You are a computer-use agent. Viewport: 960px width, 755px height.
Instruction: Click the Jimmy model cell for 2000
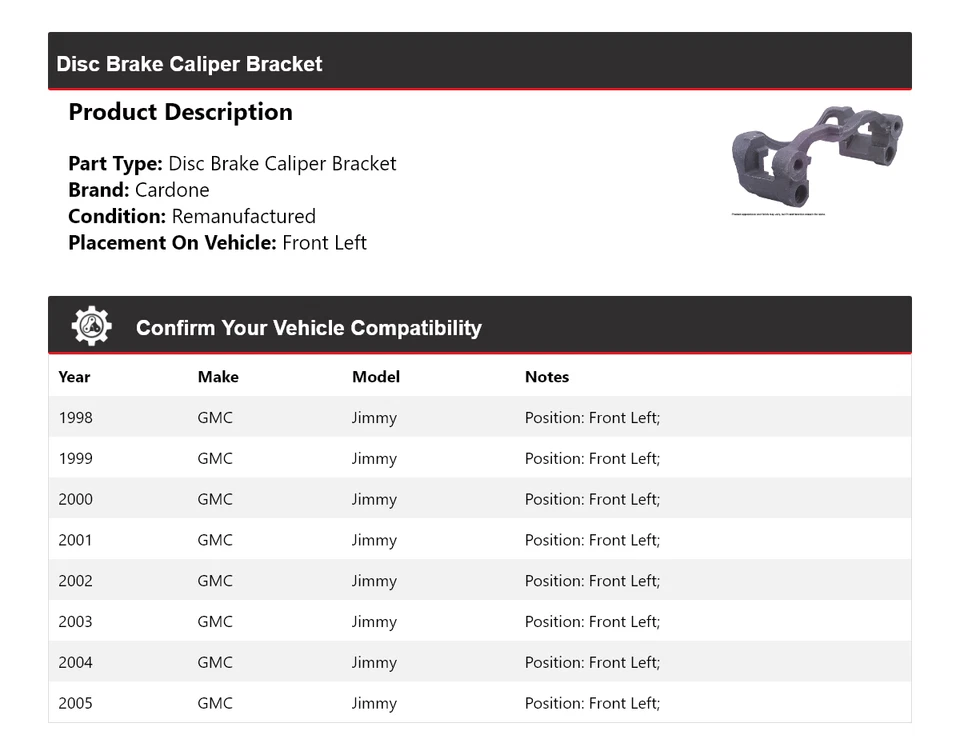(374, 499)
